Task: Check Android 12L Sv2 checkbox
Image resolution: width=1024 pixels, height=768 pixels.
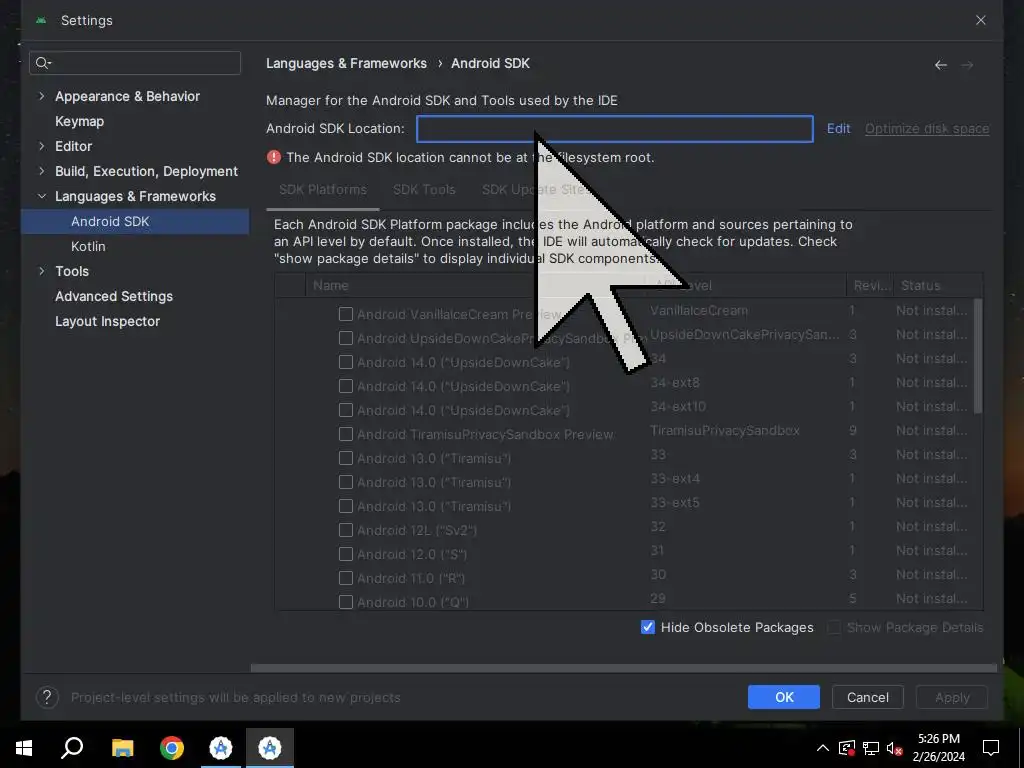Action: coord(346,530)
